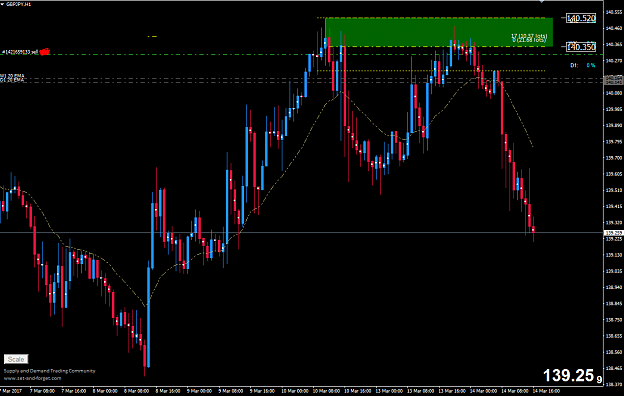Click the 8 Mar 00:00 time axis label
The height and width of the screenshot is (396, 625).
(105, 391)
